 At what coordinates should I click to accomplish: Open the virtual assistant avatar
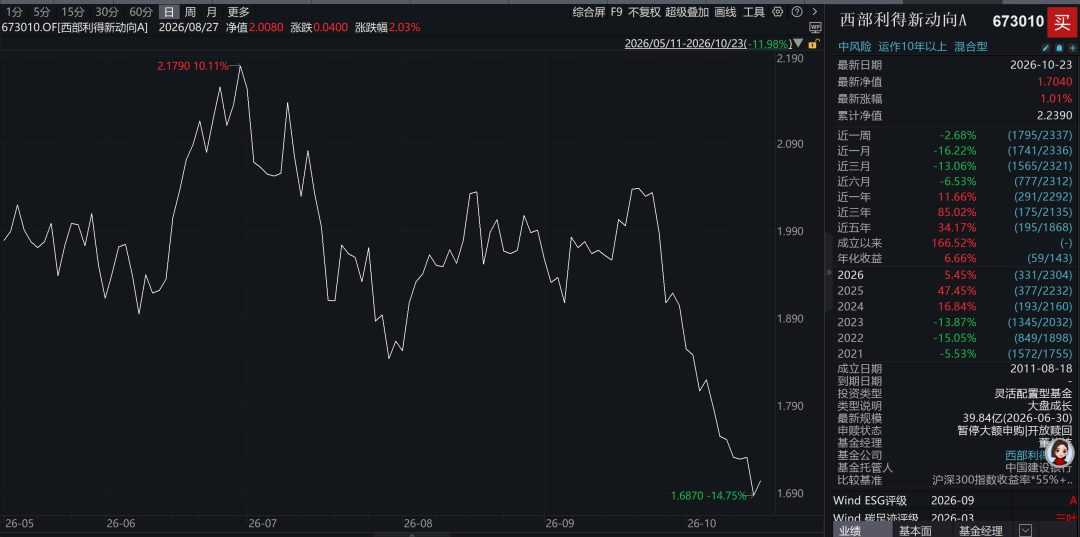click(1059, 453)
